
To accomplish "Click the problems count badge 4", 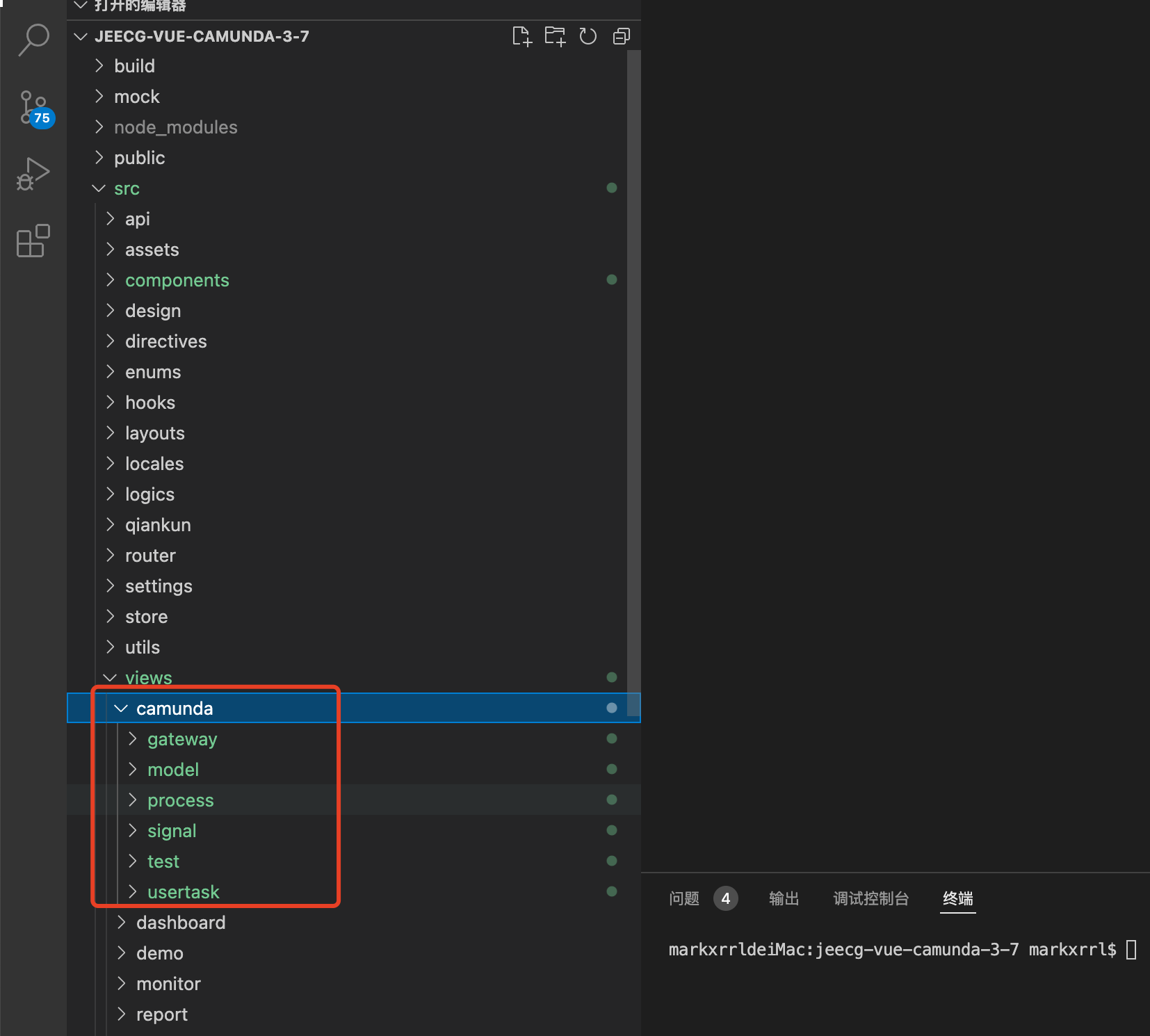I will [726, 899].
